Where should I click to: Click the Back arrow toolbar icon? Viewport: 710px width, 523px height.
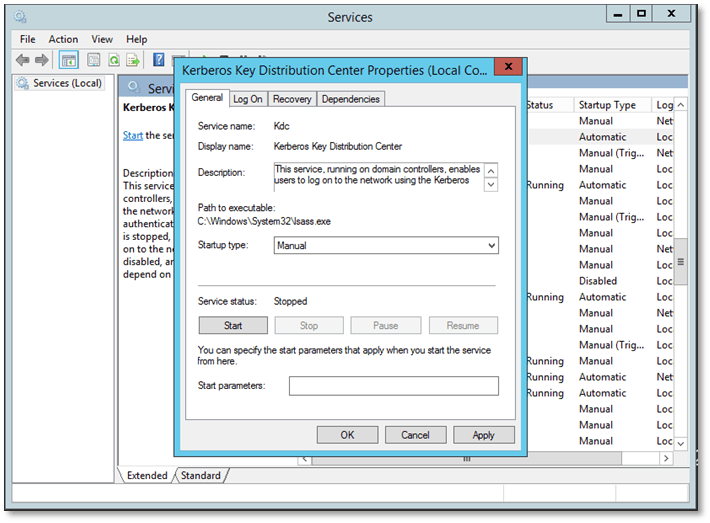[x=22, y=60]
